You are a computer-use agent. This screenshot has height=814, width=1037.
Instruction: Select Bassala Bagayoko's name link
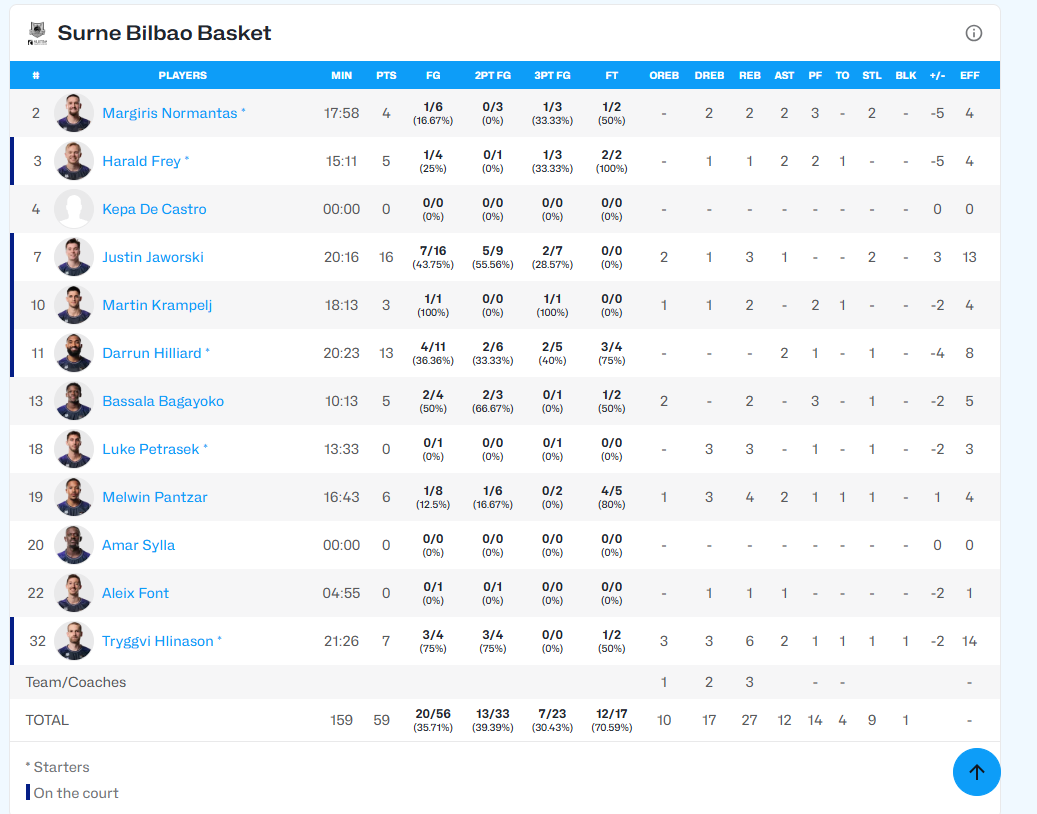(x=163, y=401)
